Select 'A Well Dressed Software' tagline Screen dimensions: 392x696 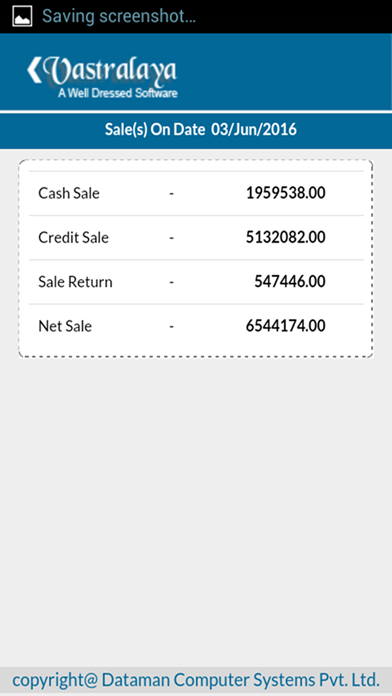pyautogui.click(x=118, y=93)
